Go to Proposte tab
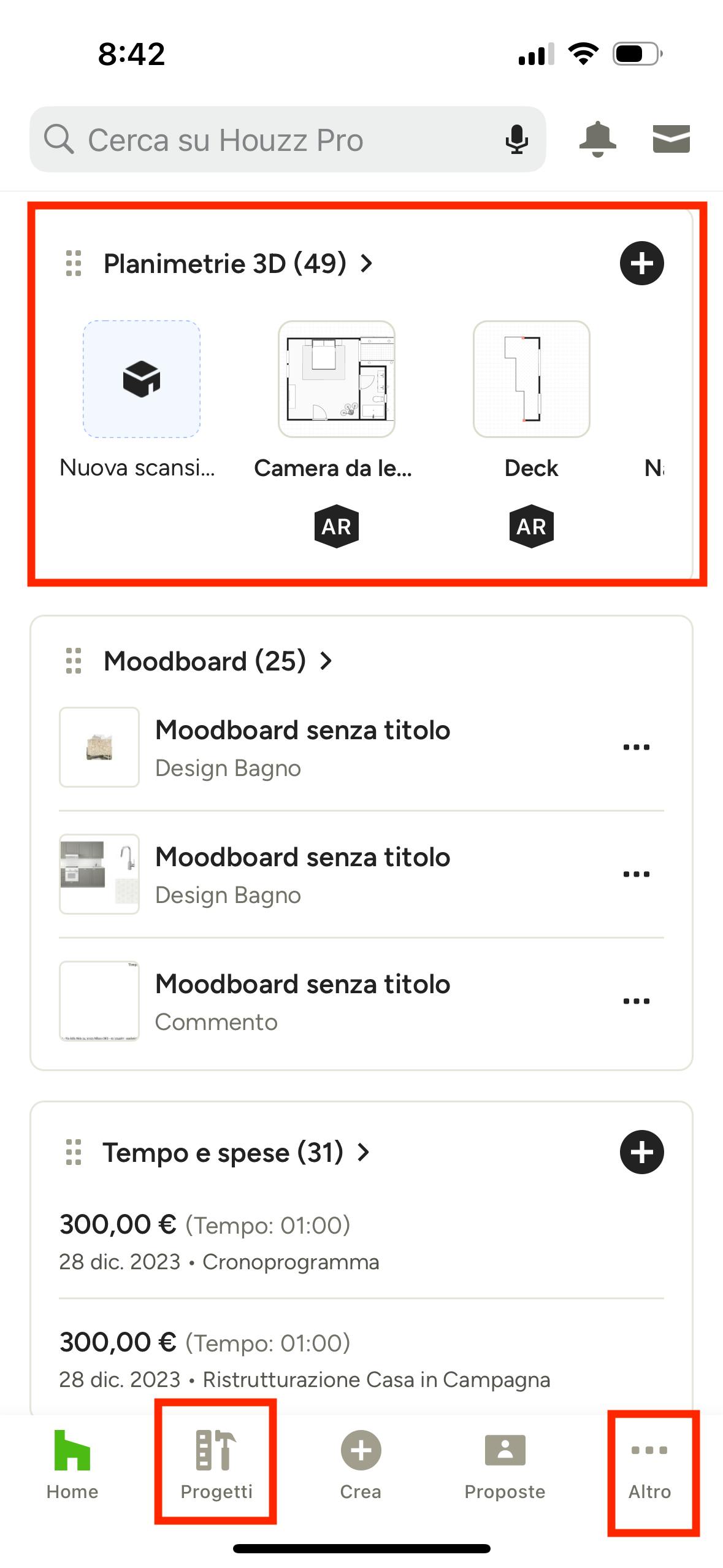This screenshot has width=723, height=1568. pos(505,1466)
